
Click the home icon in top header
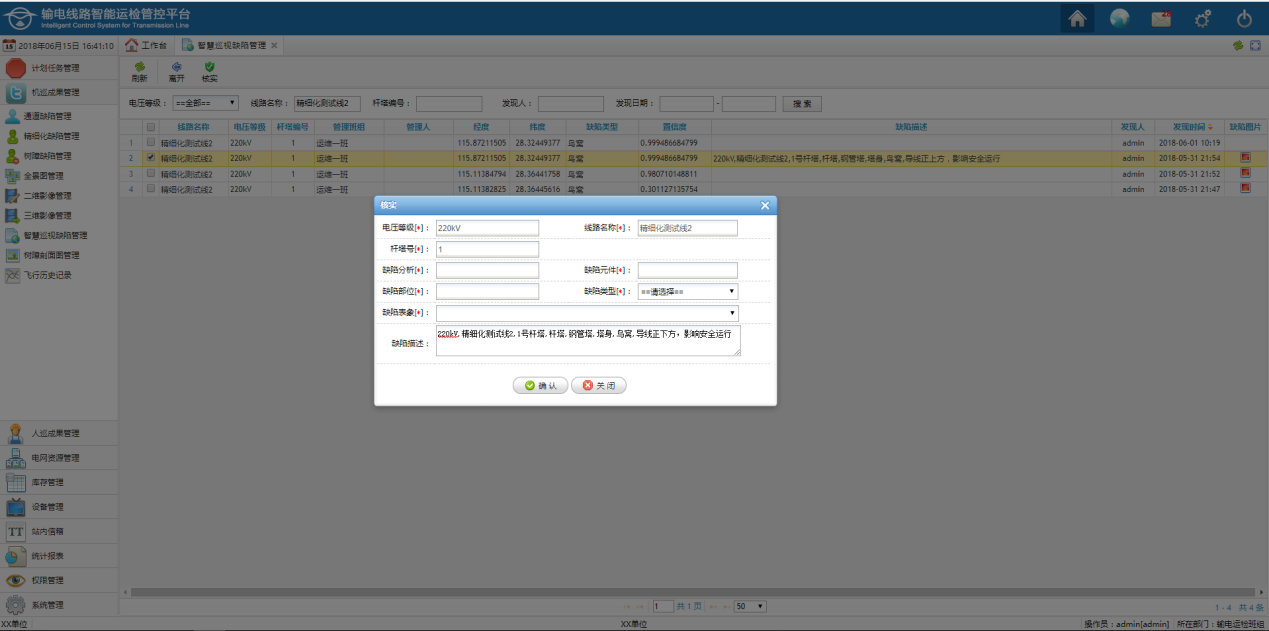[1077, 19]
